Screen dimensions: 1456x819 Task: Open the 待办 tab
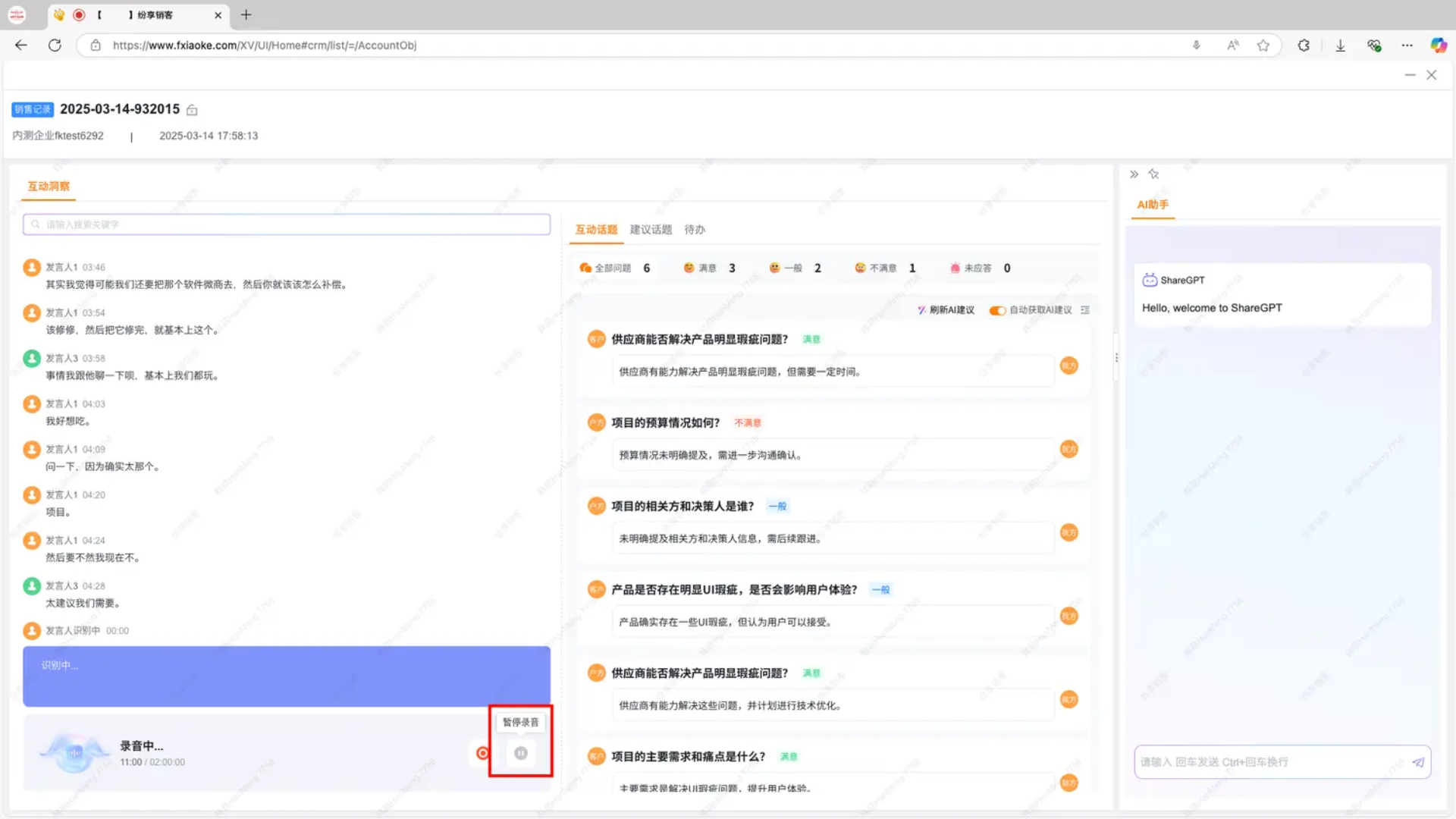pos(695,230)
